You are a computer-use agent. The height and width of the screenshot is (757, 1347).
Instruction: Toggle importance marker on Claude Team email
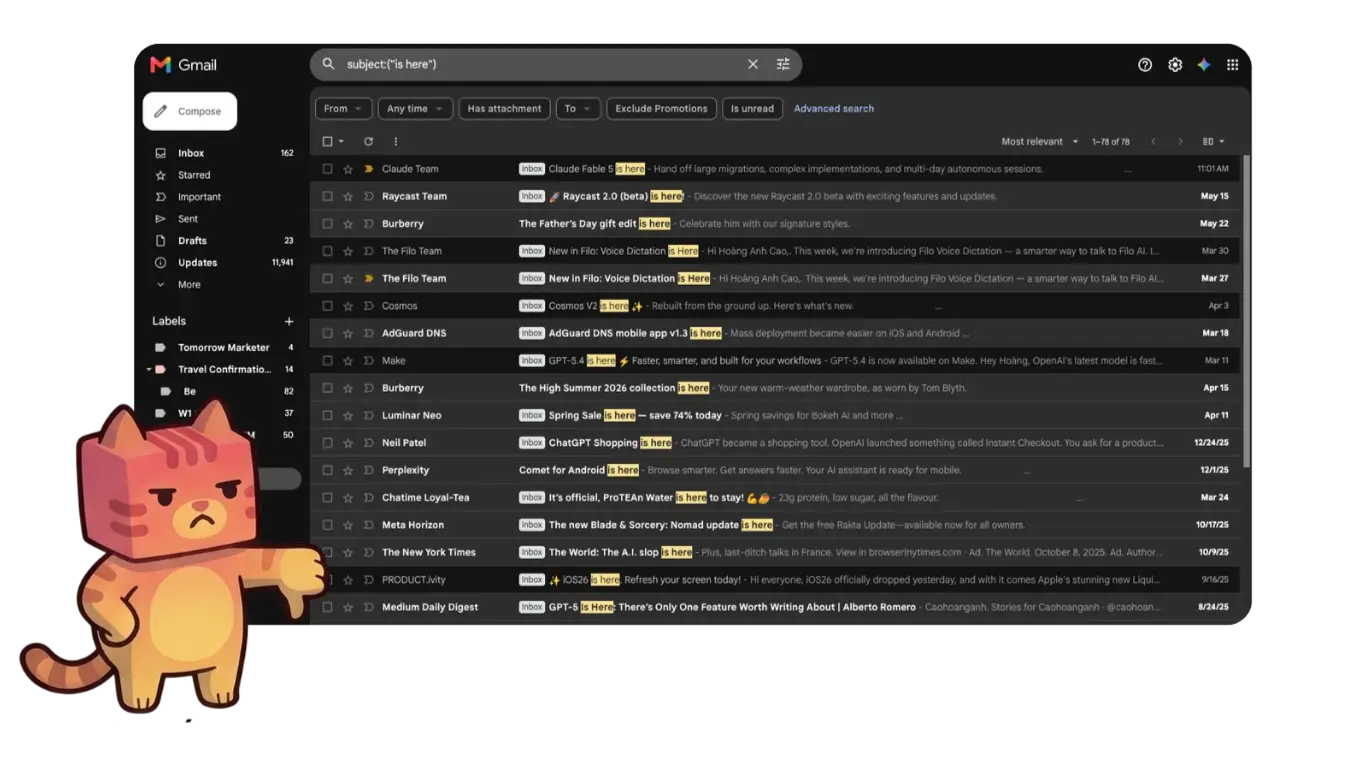(368, 169)
